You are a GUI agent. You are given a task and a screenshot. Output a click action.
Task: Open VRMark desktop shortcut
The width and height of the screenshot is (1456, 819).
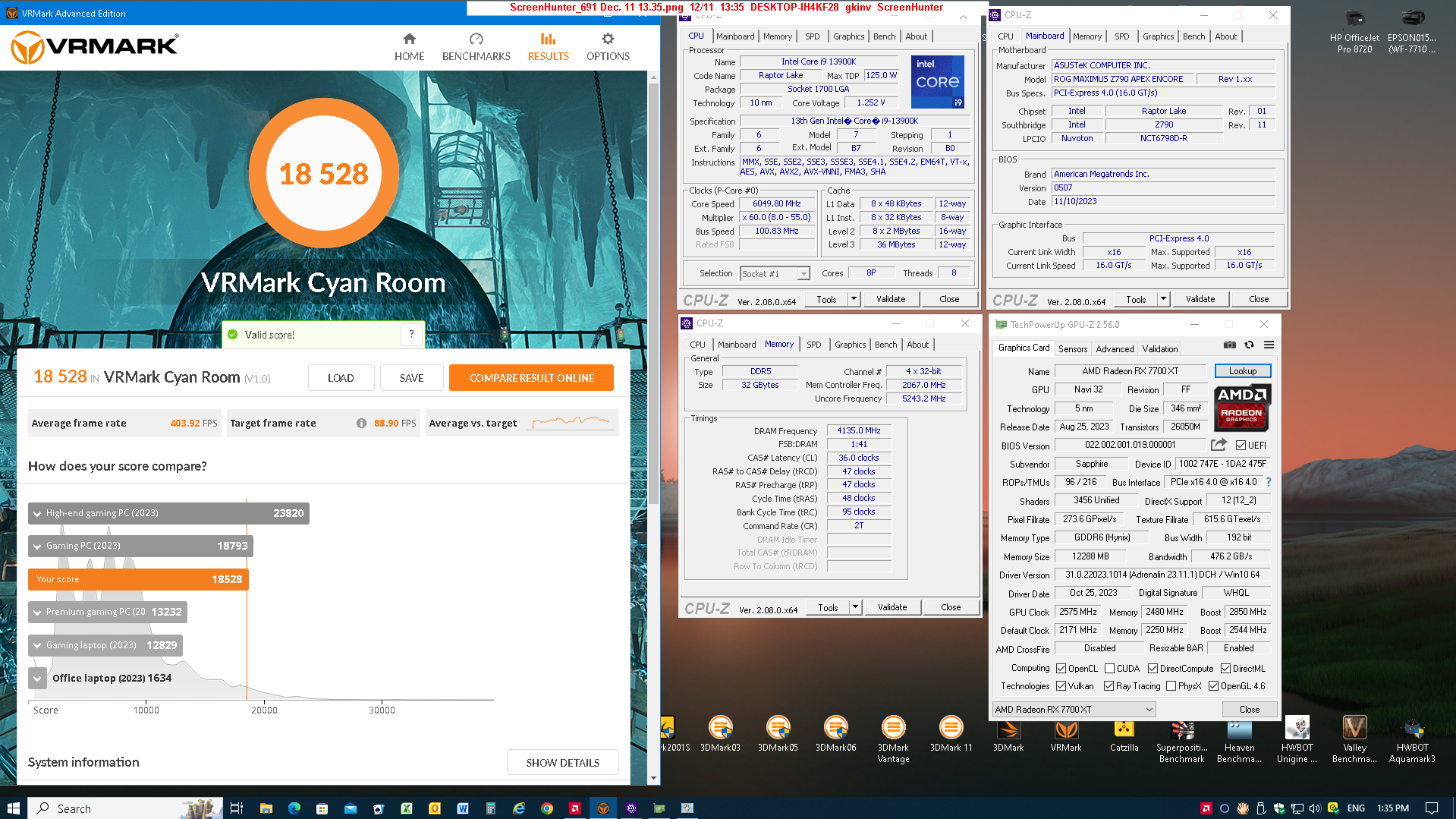click(1066, 734)
